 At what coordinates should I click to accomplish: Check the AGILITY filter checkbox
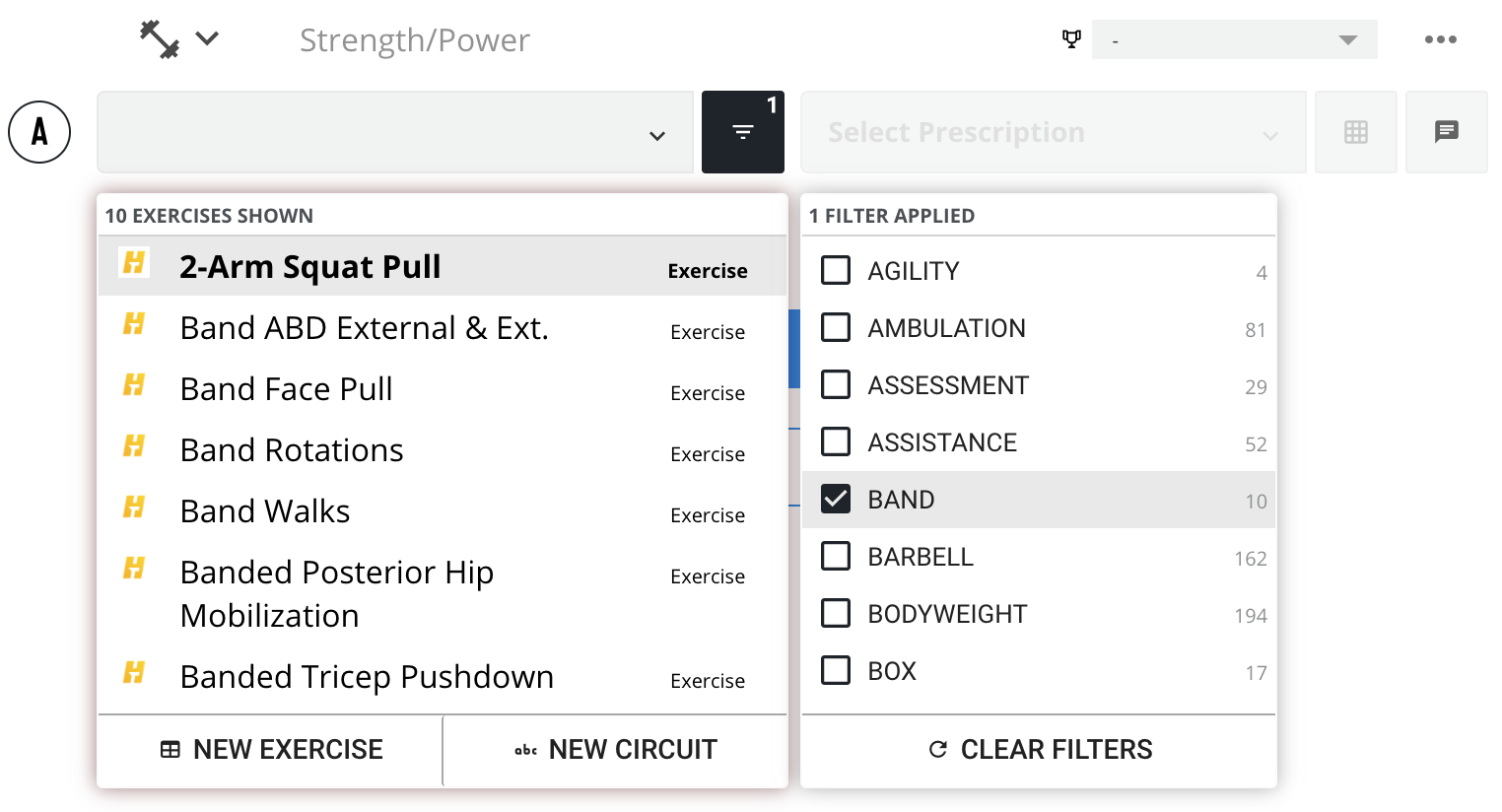tap(836, 270)
